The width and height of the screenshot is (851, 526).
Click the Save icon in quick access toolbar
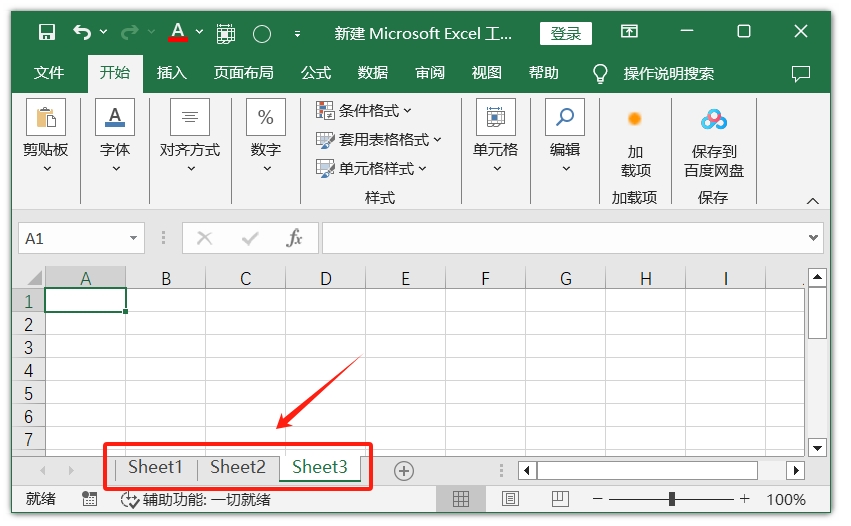[47, 33]
